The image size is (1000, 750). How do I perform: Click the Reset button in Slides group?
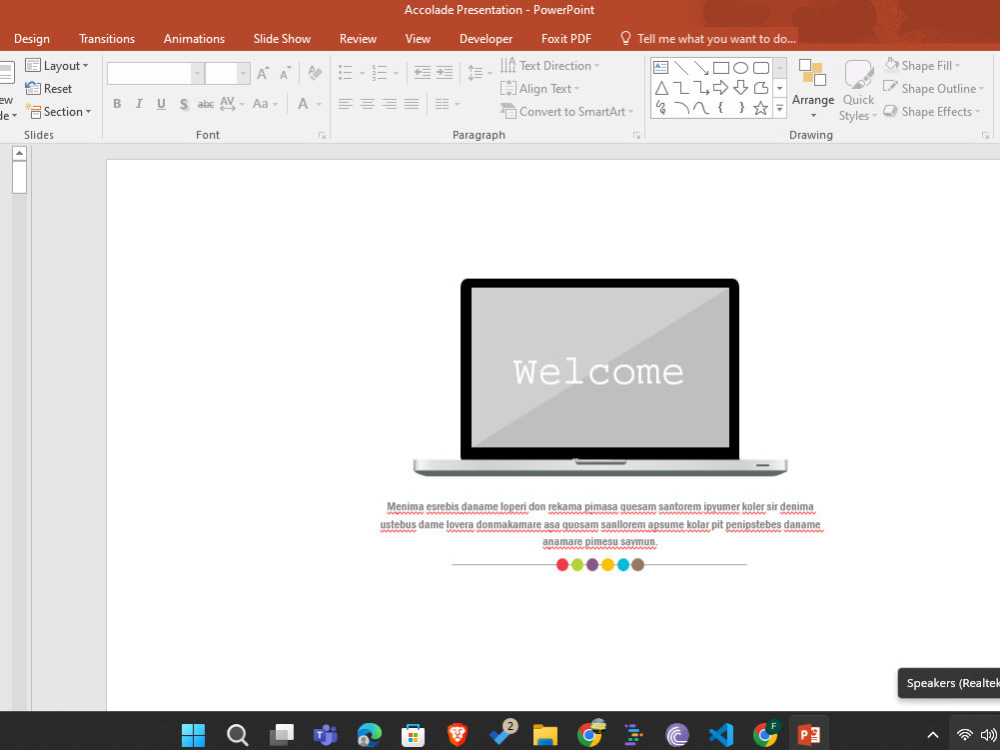tap(49, 88)
